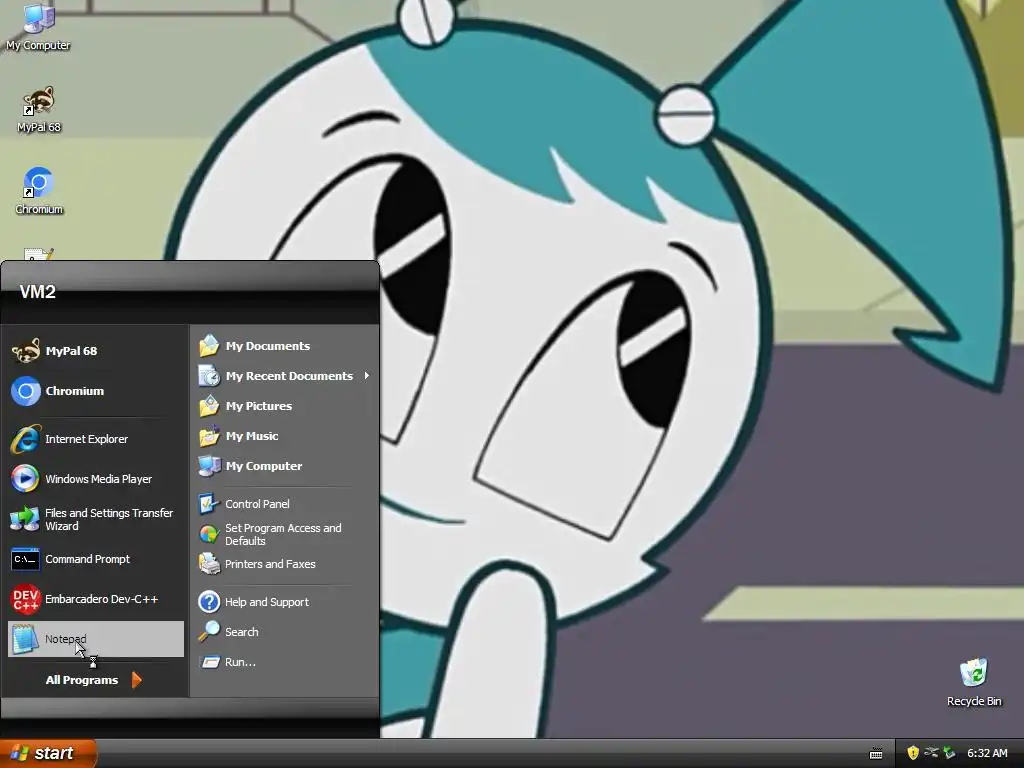Open Control Panel

tap(285, 504)
